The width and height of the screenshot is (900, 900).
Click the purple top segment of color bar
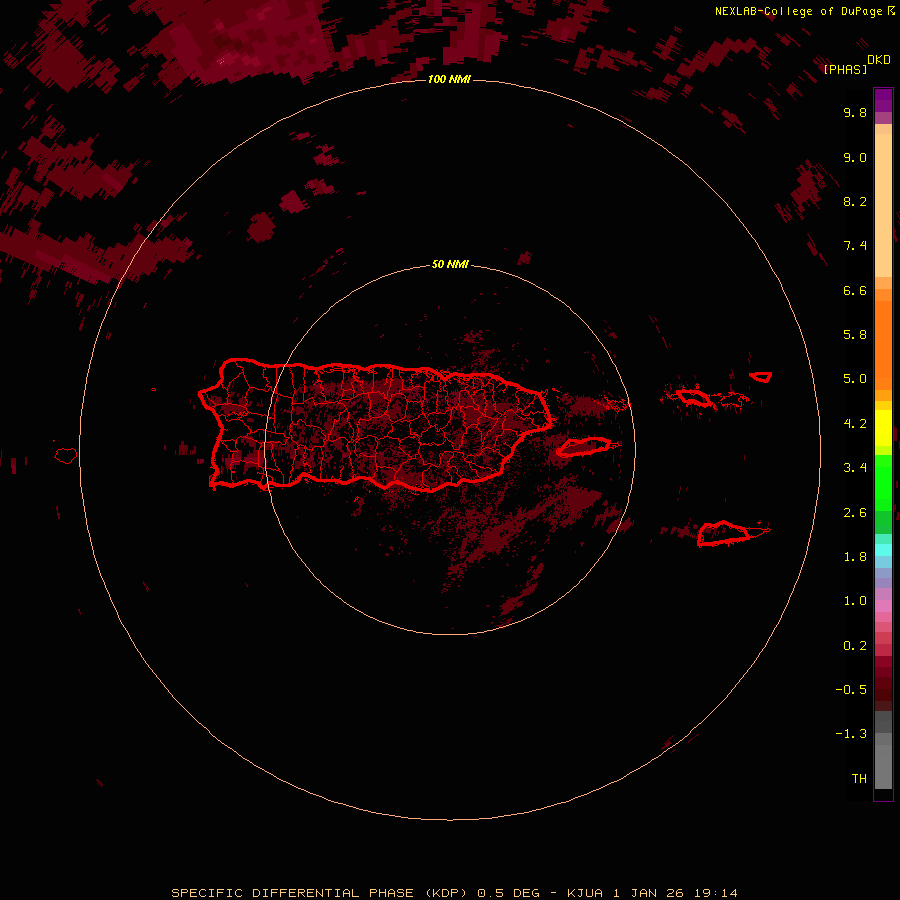(x=883, y=100)
